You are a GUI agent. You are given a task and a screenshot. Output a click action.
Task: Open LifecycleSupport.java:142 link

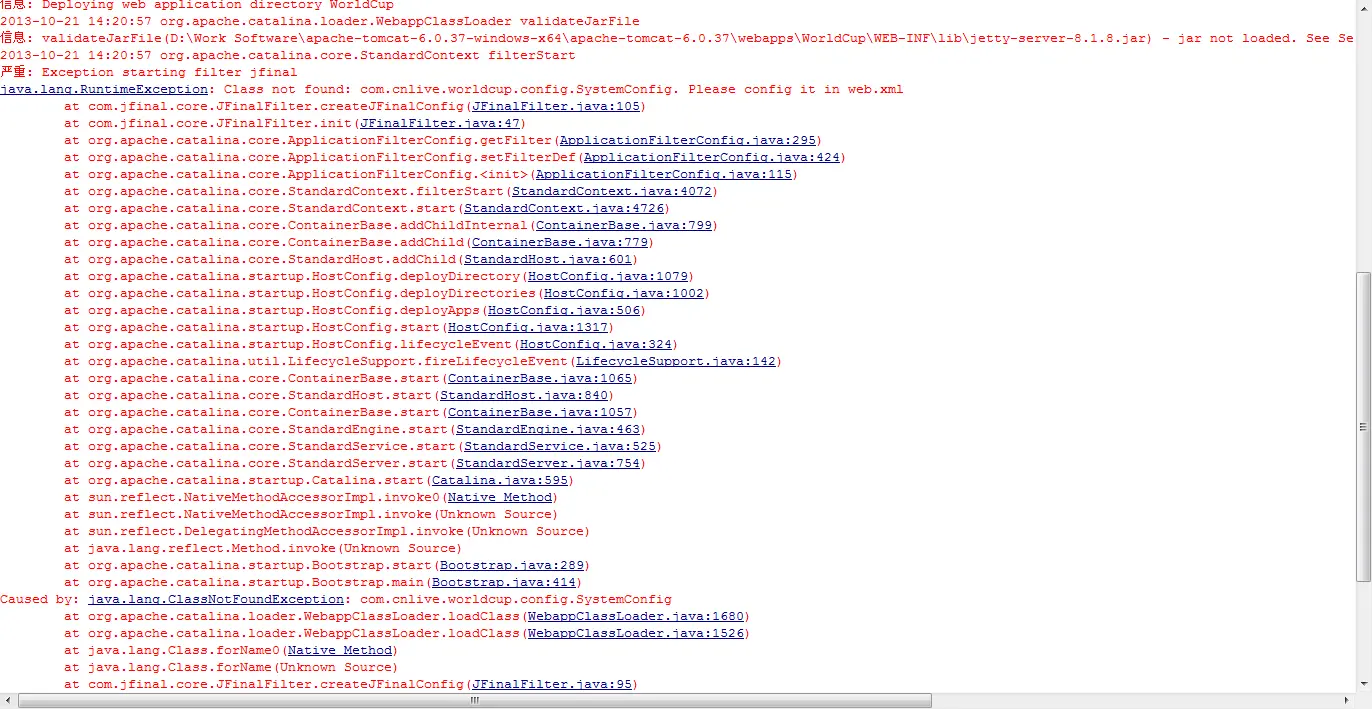[676, 361]
